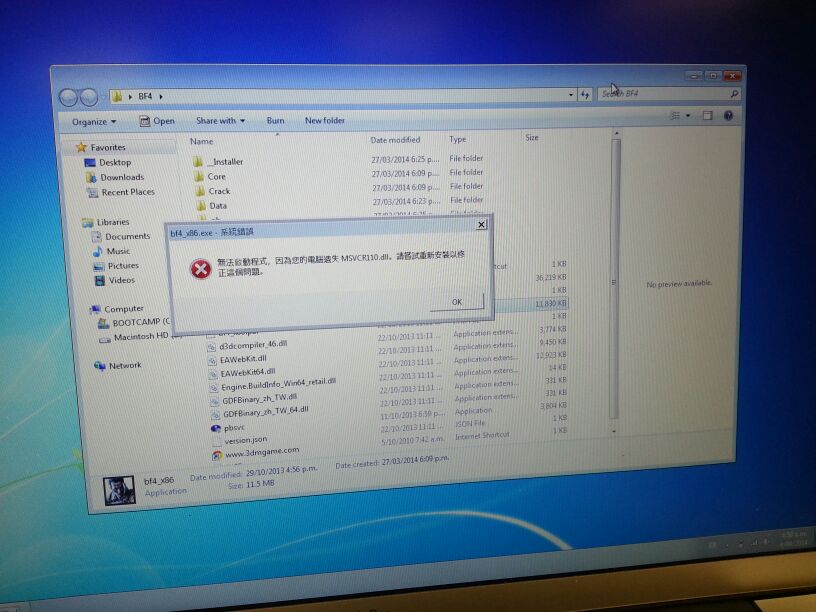Open the Organize dropdown menu

pyautogui.click(x=93, y=121)
